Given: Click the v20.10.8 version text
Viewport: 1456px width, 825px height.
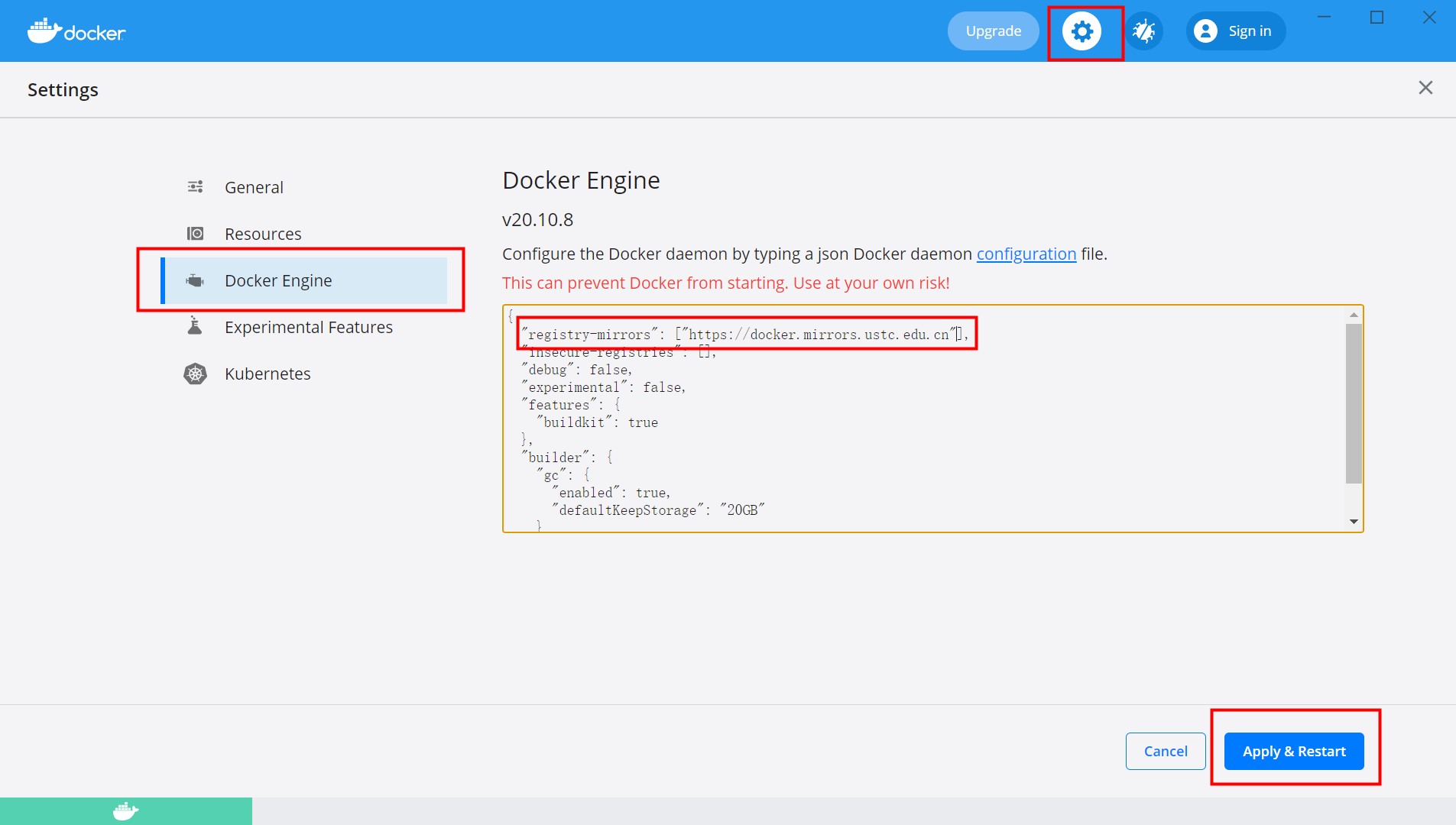Looking at the screenshot, I should tap(537, 220).
